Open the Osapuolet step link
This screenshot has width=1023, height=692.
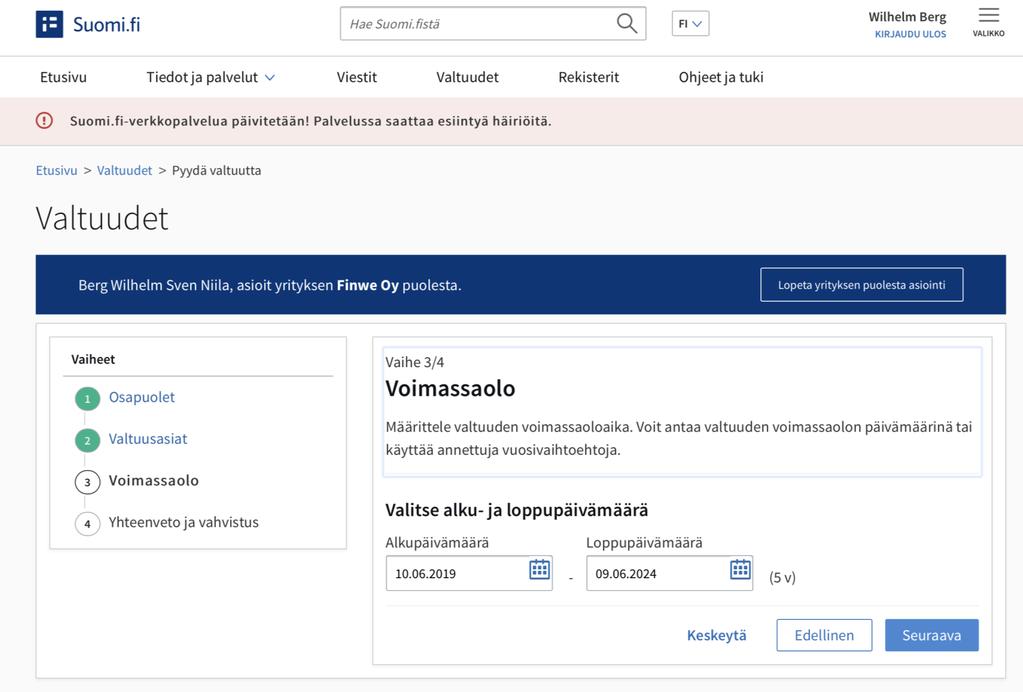coord(142,397)
